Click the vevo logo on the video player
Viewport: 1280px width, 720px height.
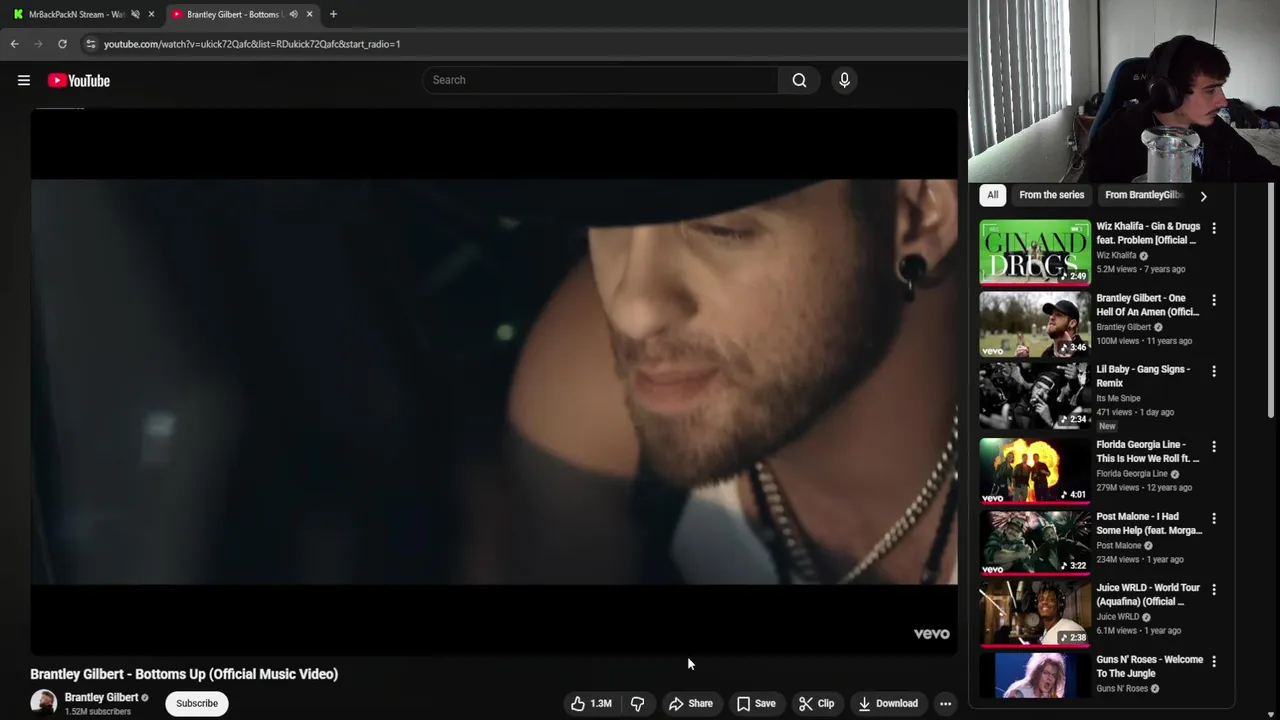[x=931, y=633]
